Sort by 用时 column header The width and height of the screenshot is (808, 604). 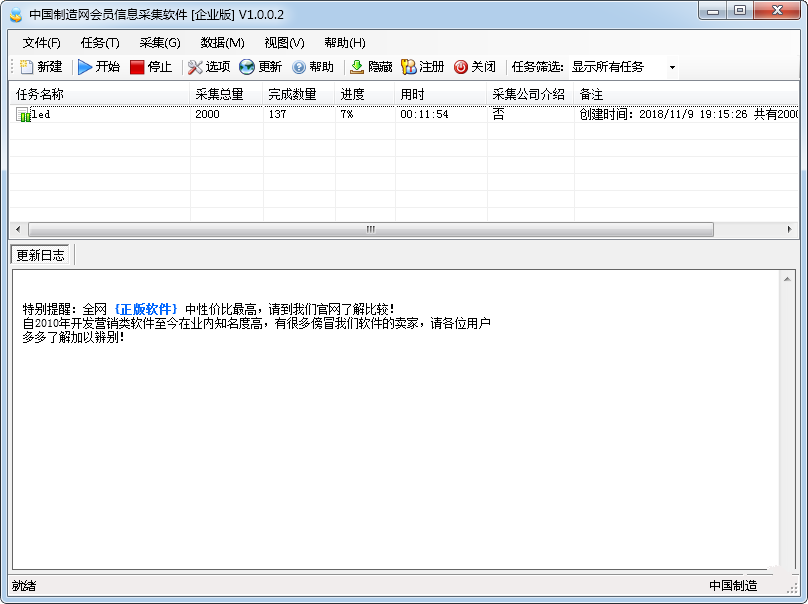click(x=441, y=94)
